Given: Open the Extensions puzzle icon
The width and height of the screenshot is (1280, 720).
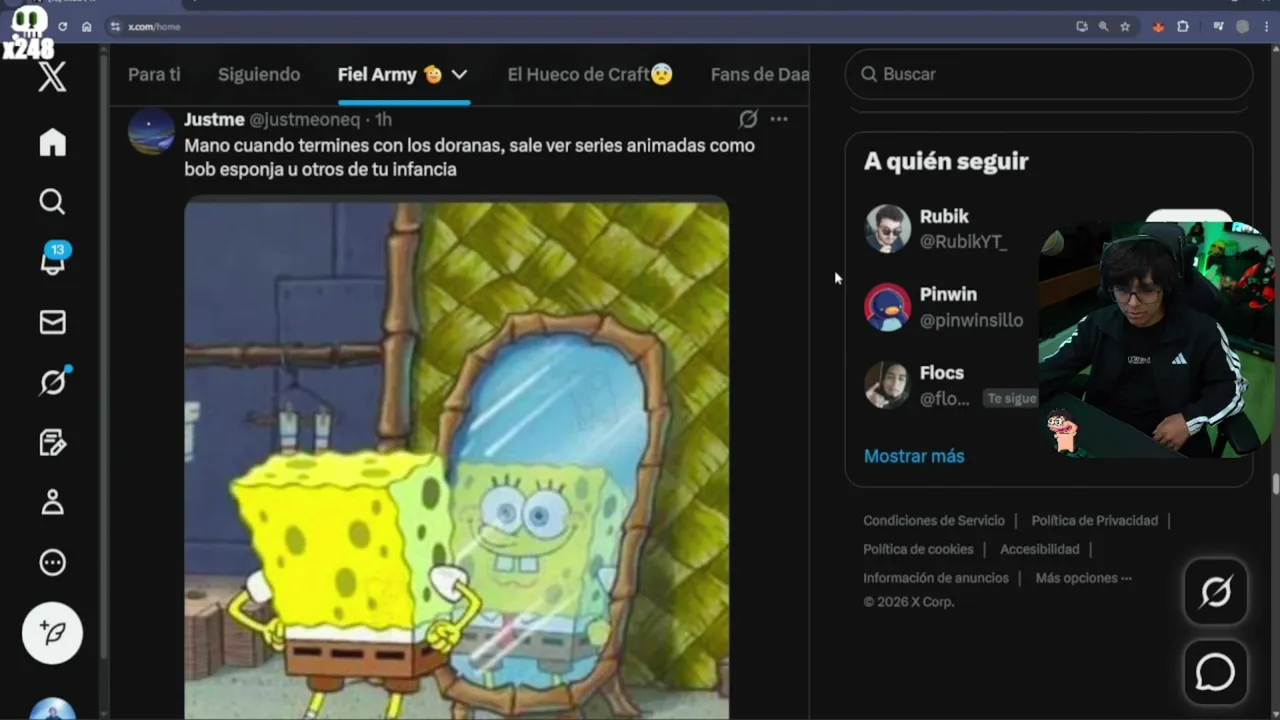Looking at the screenshot, I should (x=1183, y=27).
